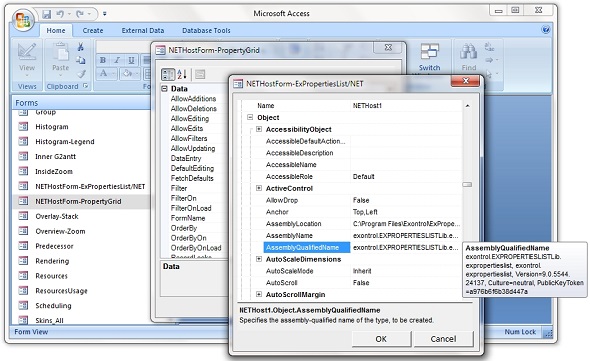Click the Cancel button
Image resolution: width=590 pixels, height=361 pixels.
tap(443, 339)
